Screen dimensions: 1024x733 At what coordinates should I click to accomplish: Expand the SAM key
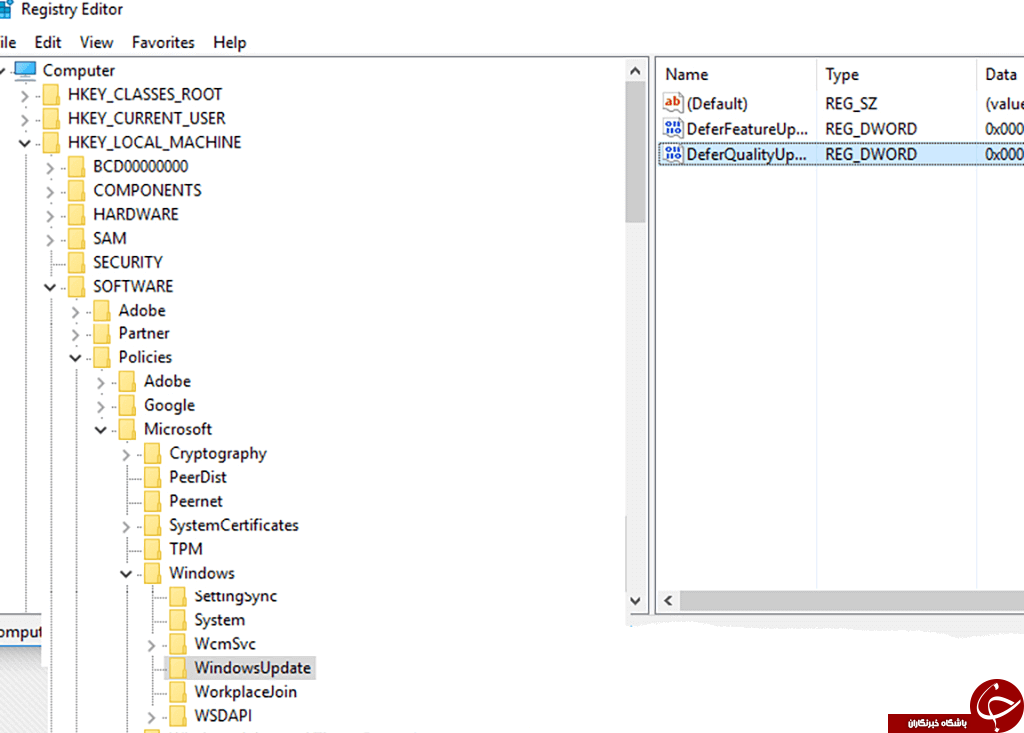pos(50,240)
